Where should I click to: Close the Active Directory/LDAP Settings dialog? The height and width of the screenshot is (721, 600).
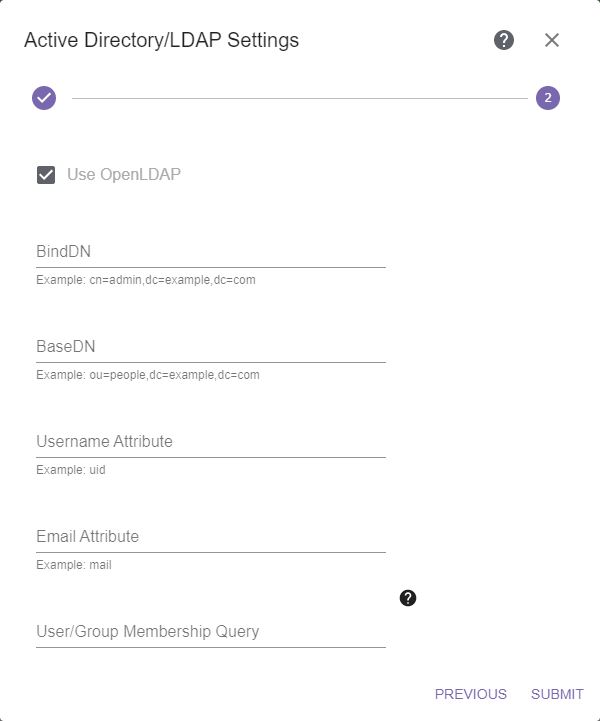click(x=552, y=40)
